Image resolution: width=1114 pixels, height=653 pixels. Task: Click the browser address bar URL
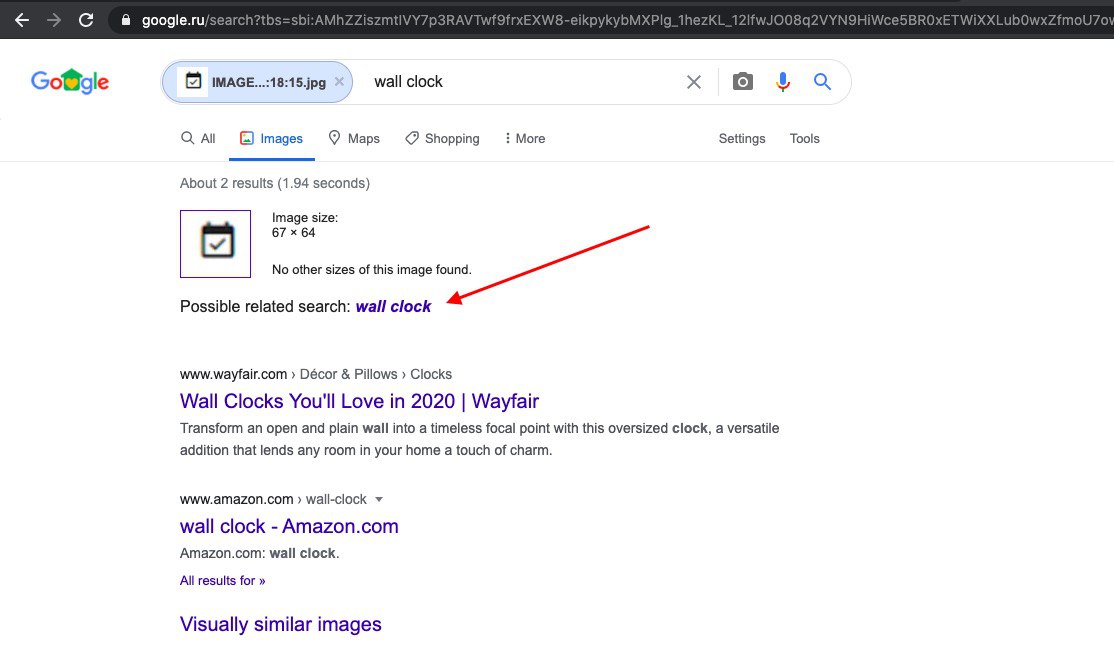[625, 20]
